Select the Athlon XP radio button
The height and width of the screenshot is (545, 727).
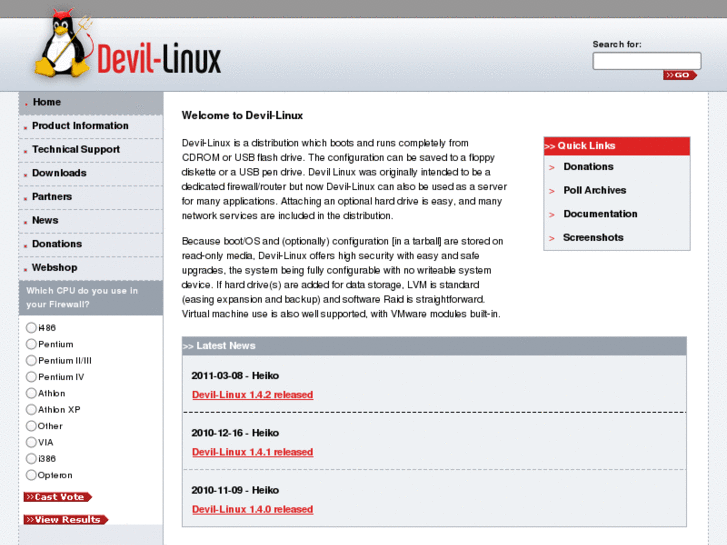point(31,410)
